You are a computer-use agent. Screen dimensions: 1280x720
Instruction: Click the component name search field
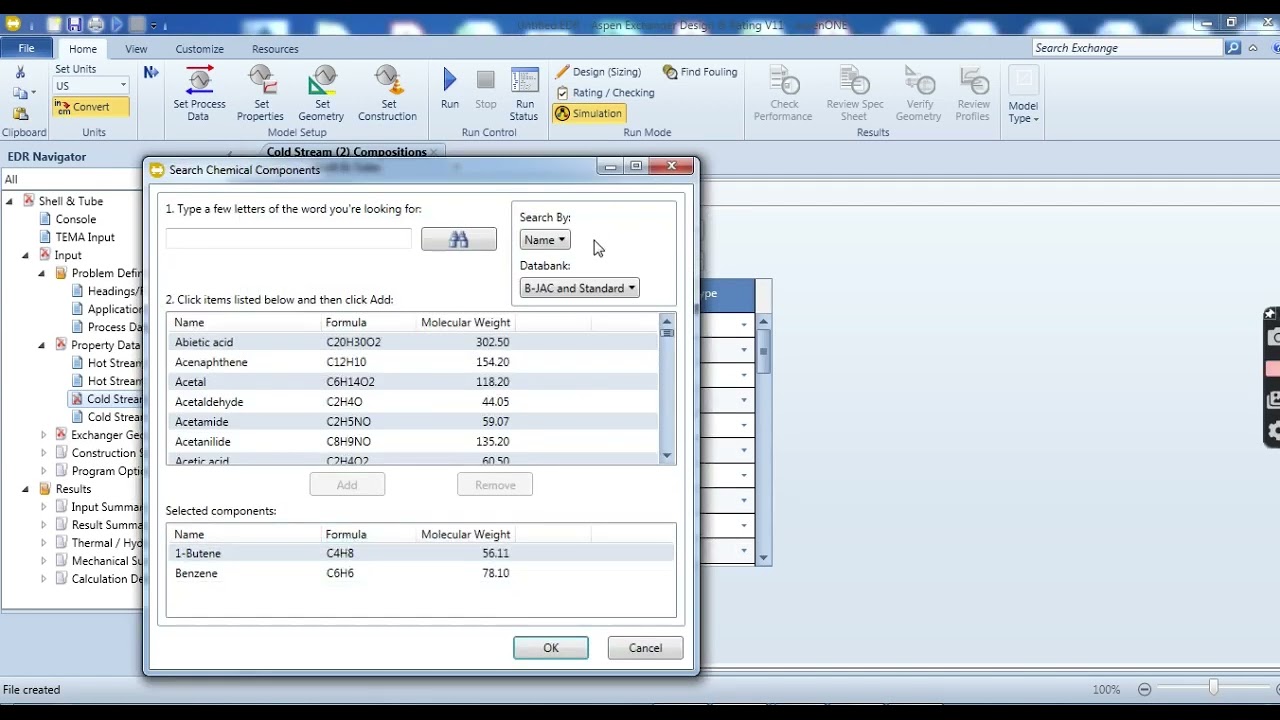pyautogui.click(x=289, y=239)
